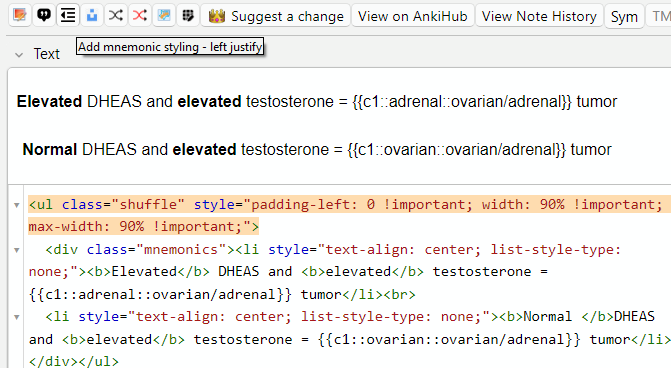Click the Elevated DHEAS line in the editor
The image size is (671, 368).
tap(317, 101)
